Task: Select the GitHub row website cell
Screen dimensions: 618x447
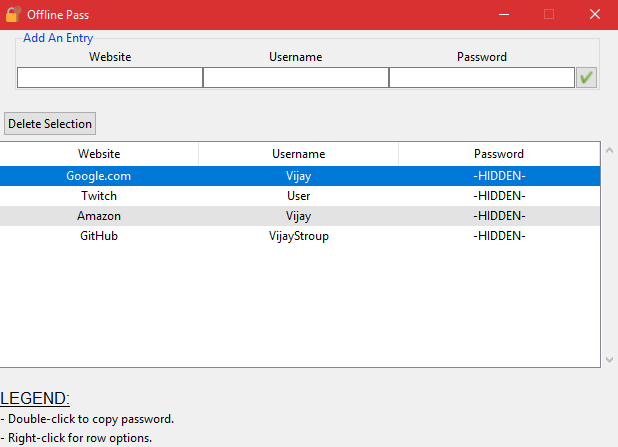Action: (99, 236)
